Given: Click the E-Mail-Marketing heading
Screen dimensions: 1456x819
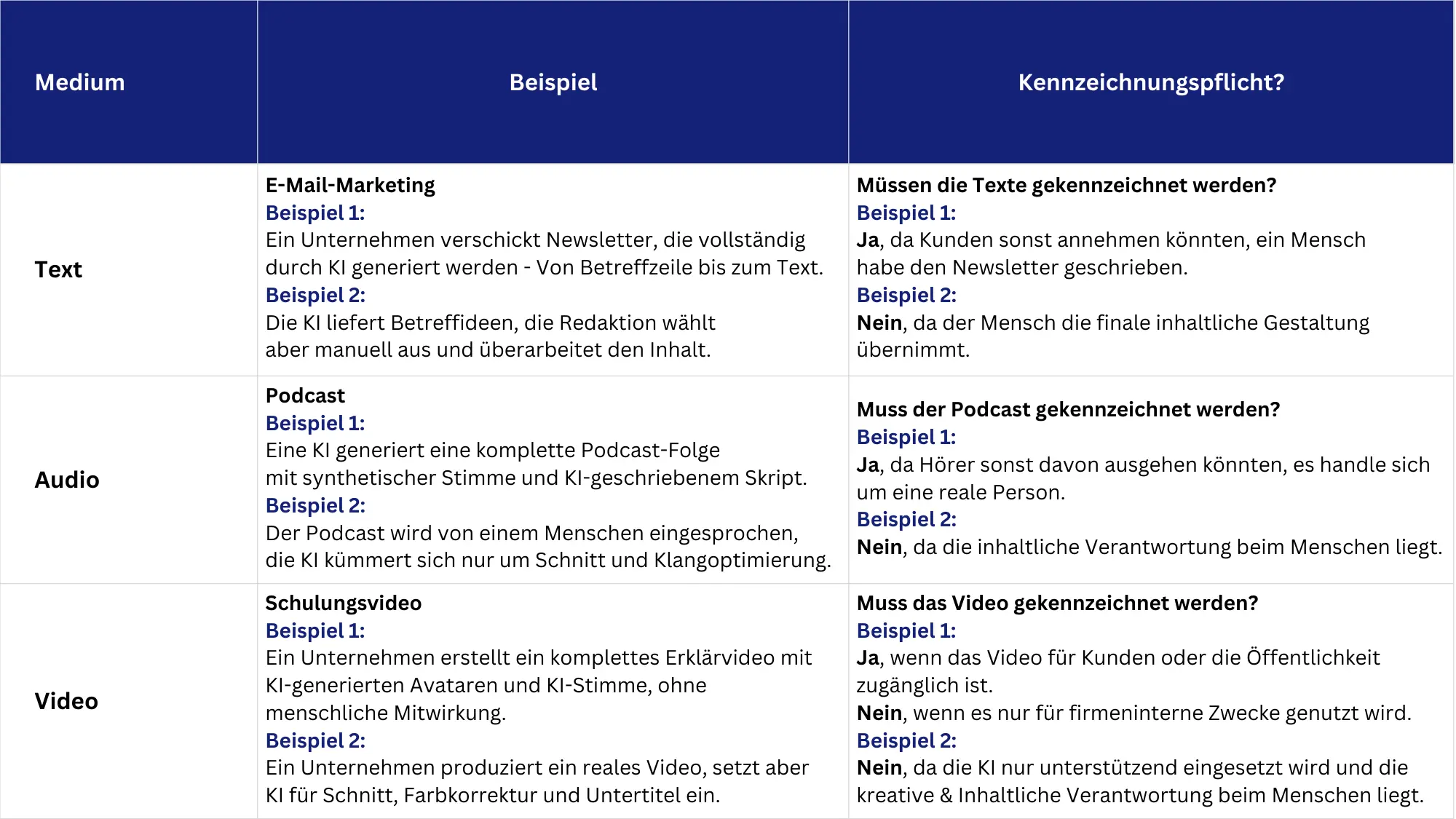Looking at the screenshot, I should pyautogui.click(x=350, y=185).
